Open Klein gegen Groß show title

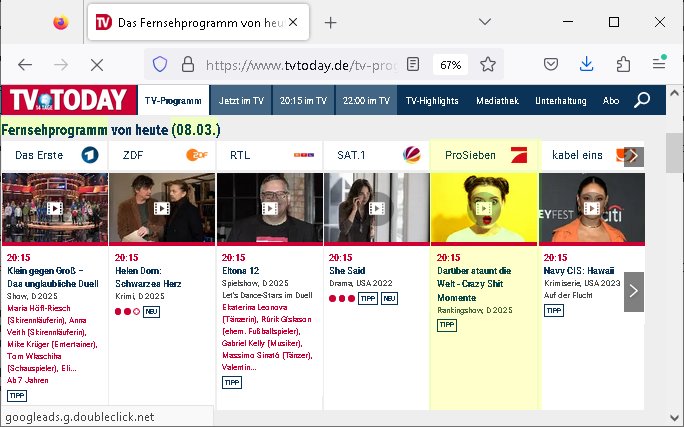52,277
